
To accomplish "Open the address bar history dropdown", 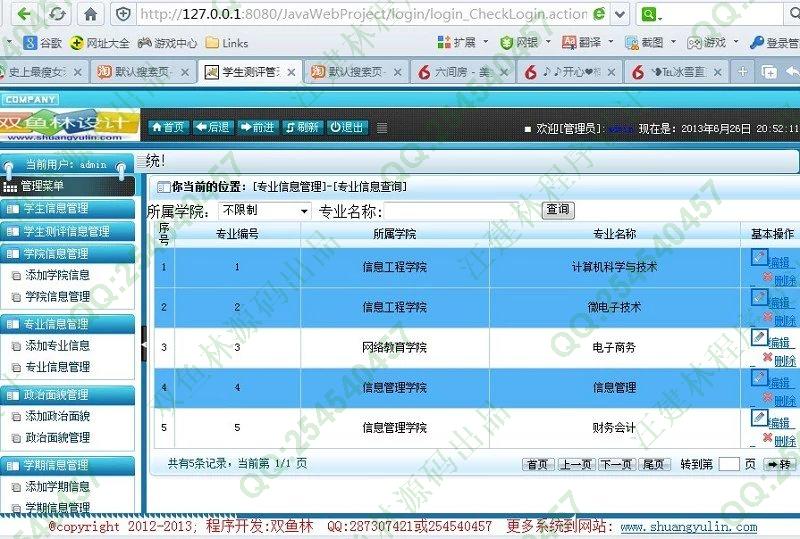I will [619, 14].
